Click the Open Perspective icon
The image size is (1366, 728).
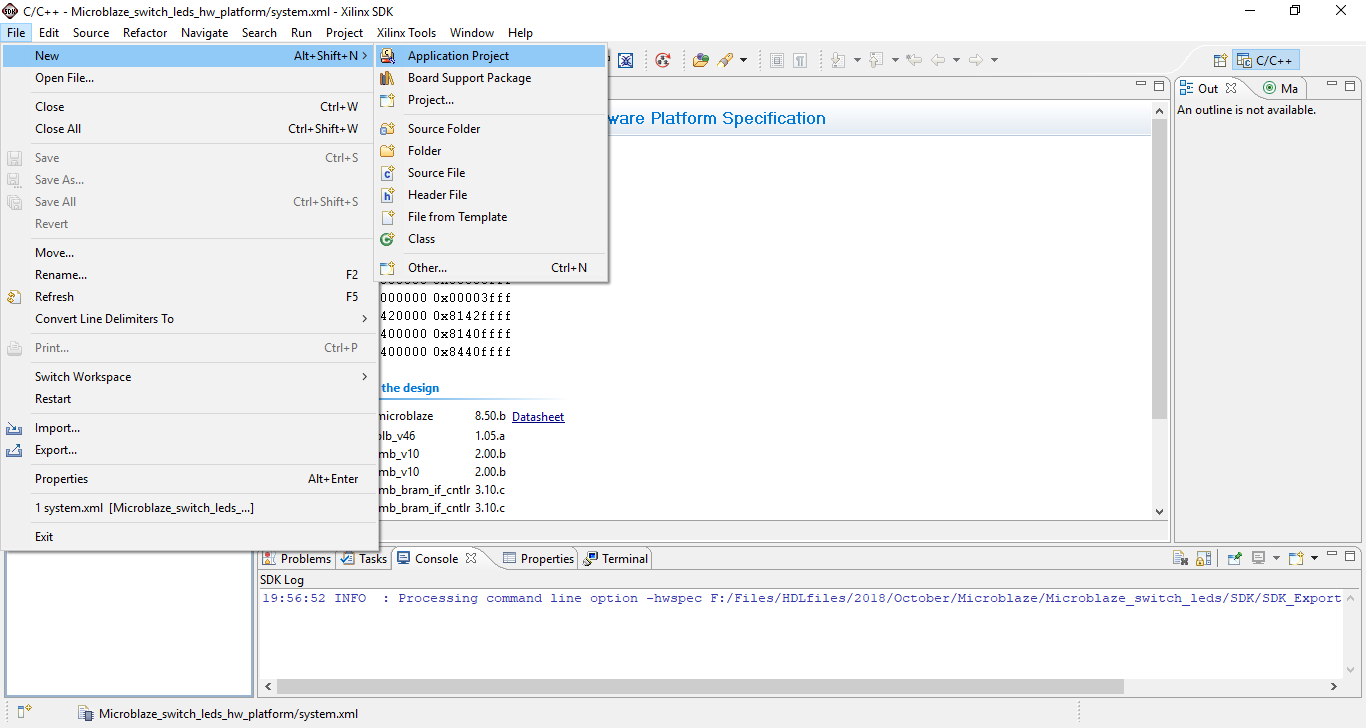(1219, 61)
